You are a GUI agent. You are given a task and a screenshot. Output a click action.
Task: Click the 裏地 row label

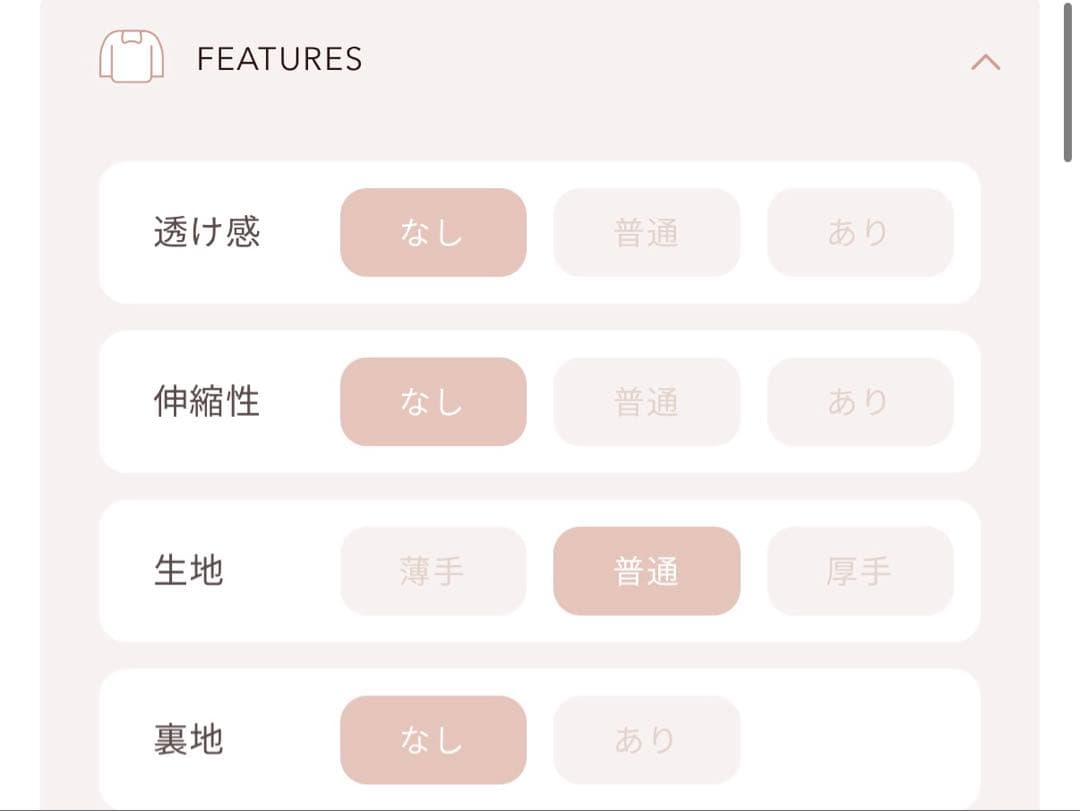(190, 739)
